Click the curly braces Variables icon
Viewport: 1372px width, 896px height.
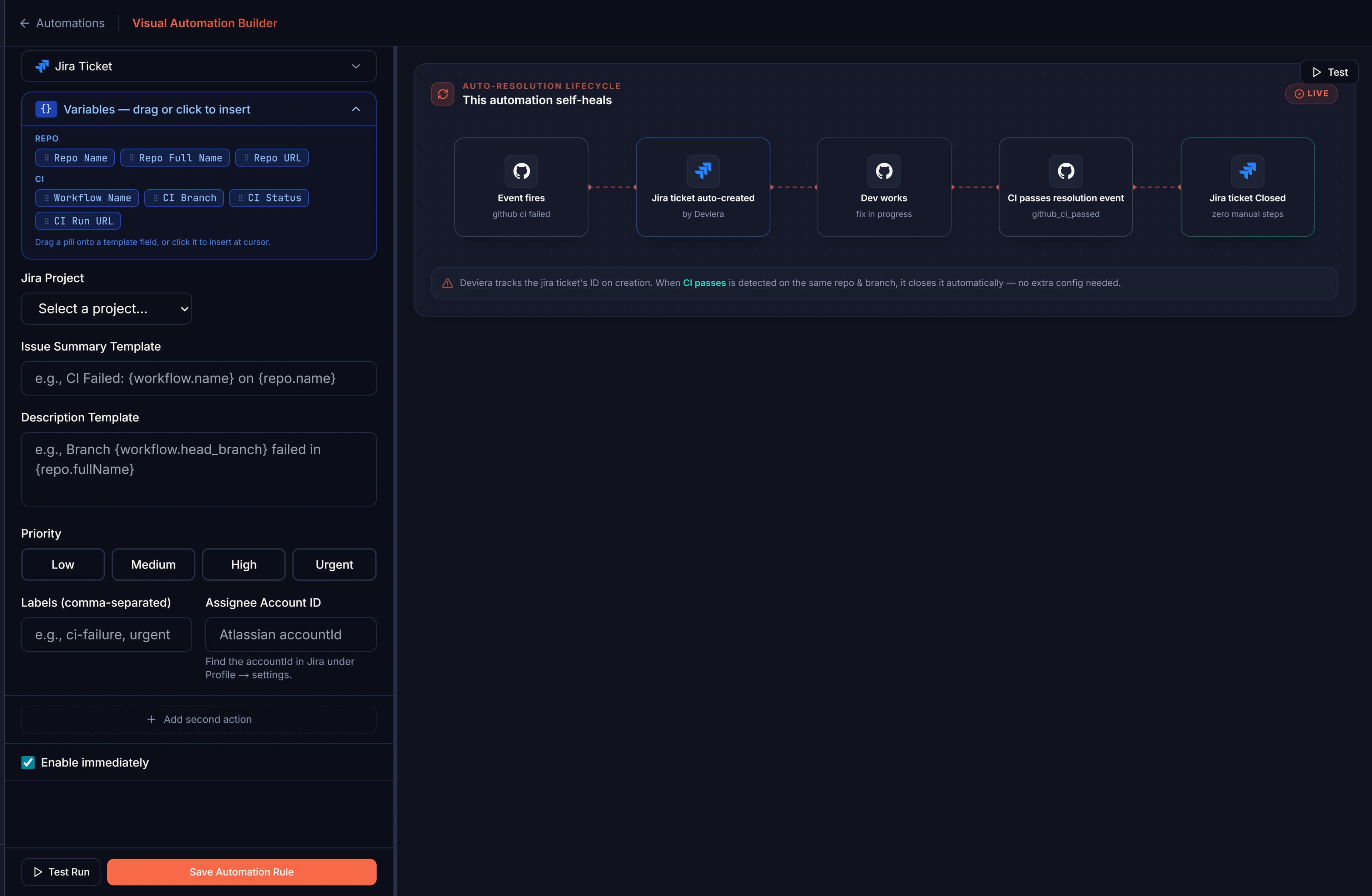[46, 109]
